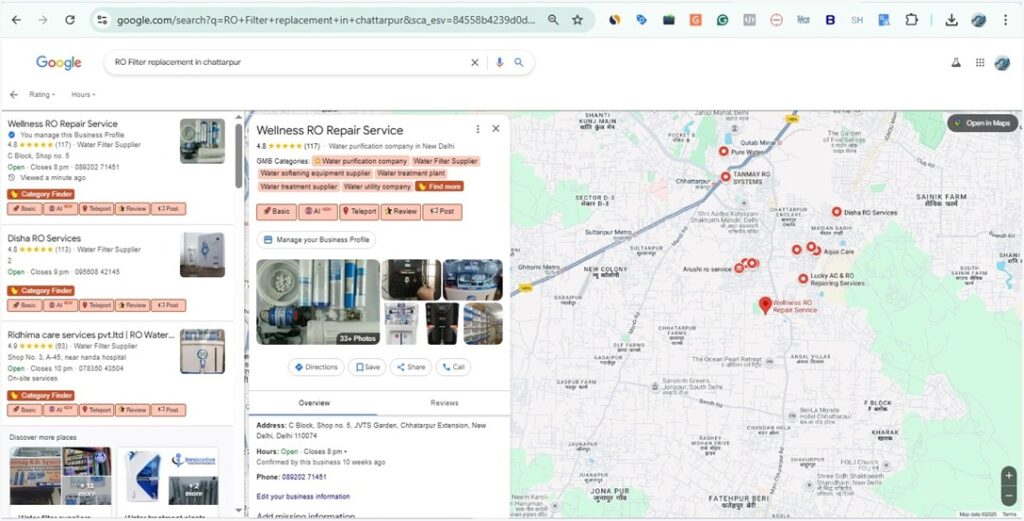Switch to Reviews tab
The width and height of the screenshot is (1024, 521).
click(x=444, y=403)
